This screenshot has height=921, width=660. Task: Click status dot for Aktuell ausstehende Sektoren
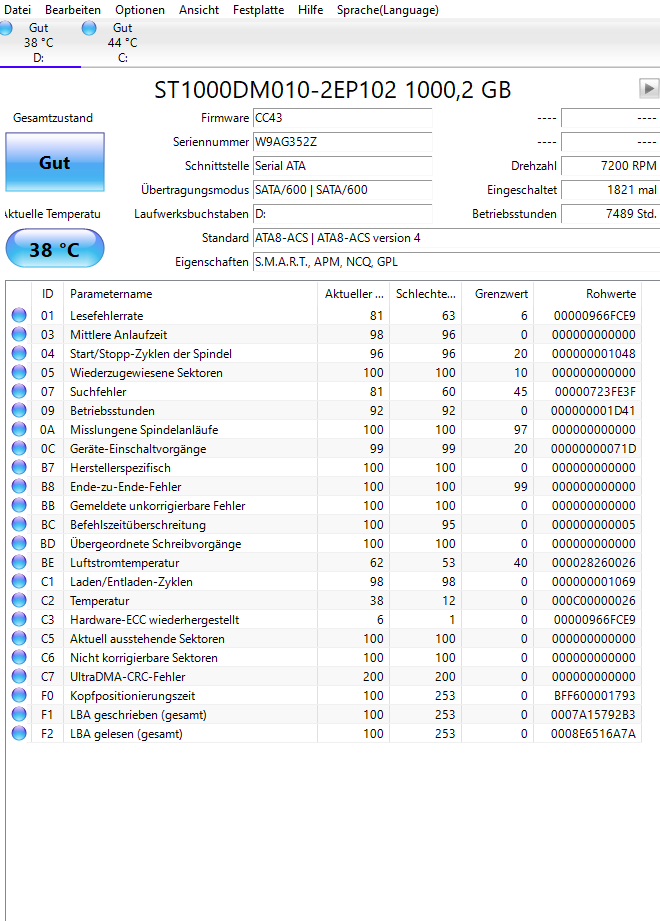(19, 638)
